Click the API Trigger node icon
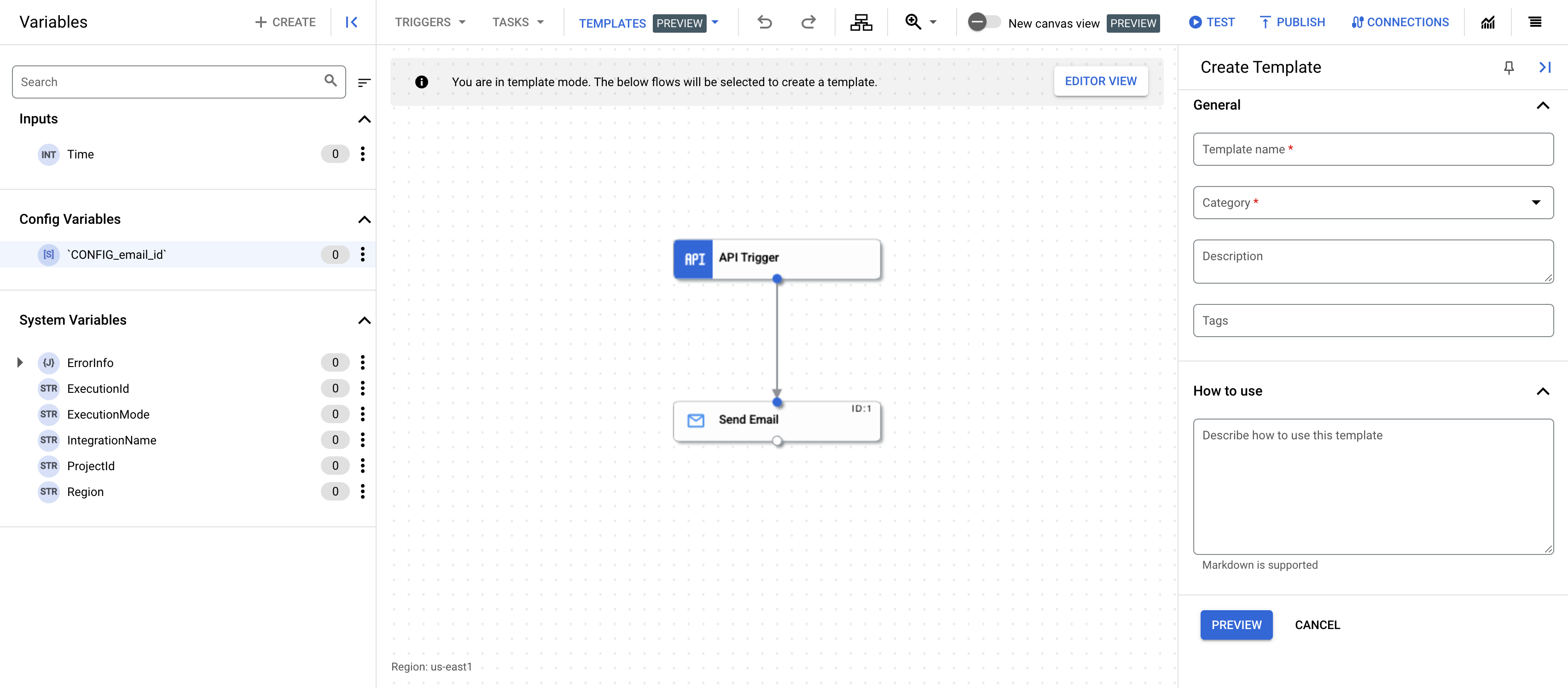Image resolution: width=1568 pixels, height=688 pixels. 693,257
